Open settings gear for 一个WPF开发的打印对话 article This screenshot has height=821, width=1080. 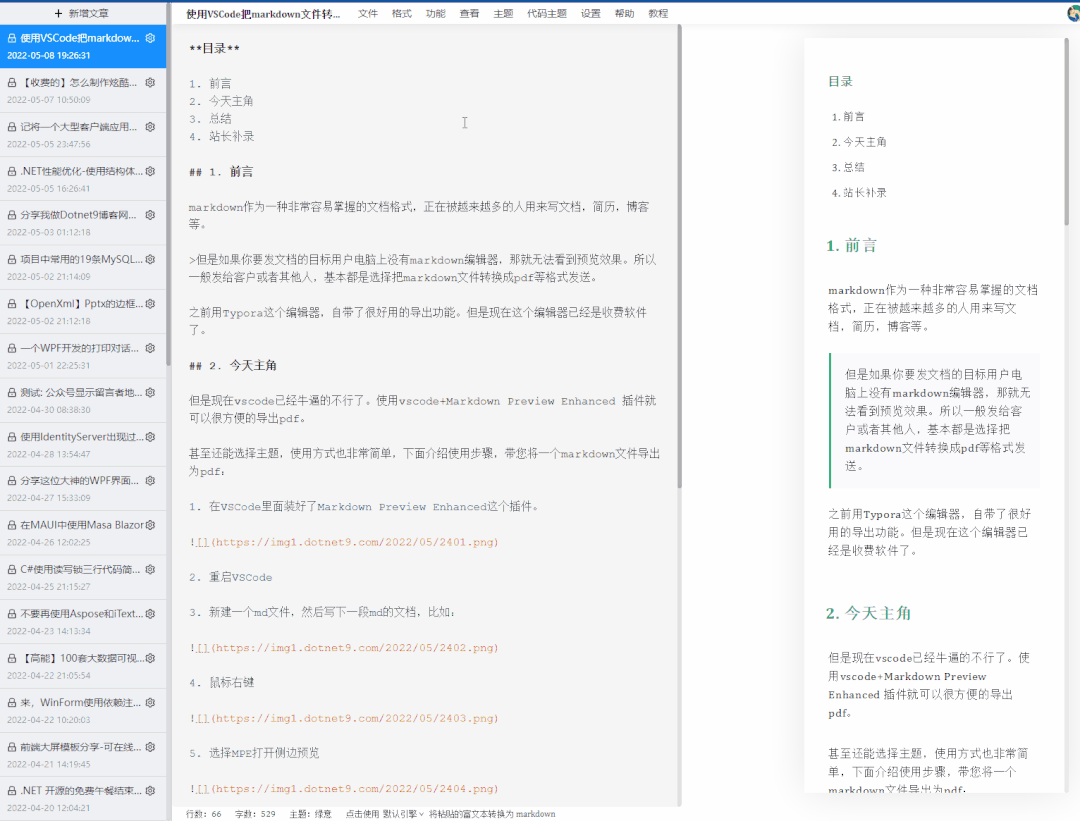[x=150, y=348]
